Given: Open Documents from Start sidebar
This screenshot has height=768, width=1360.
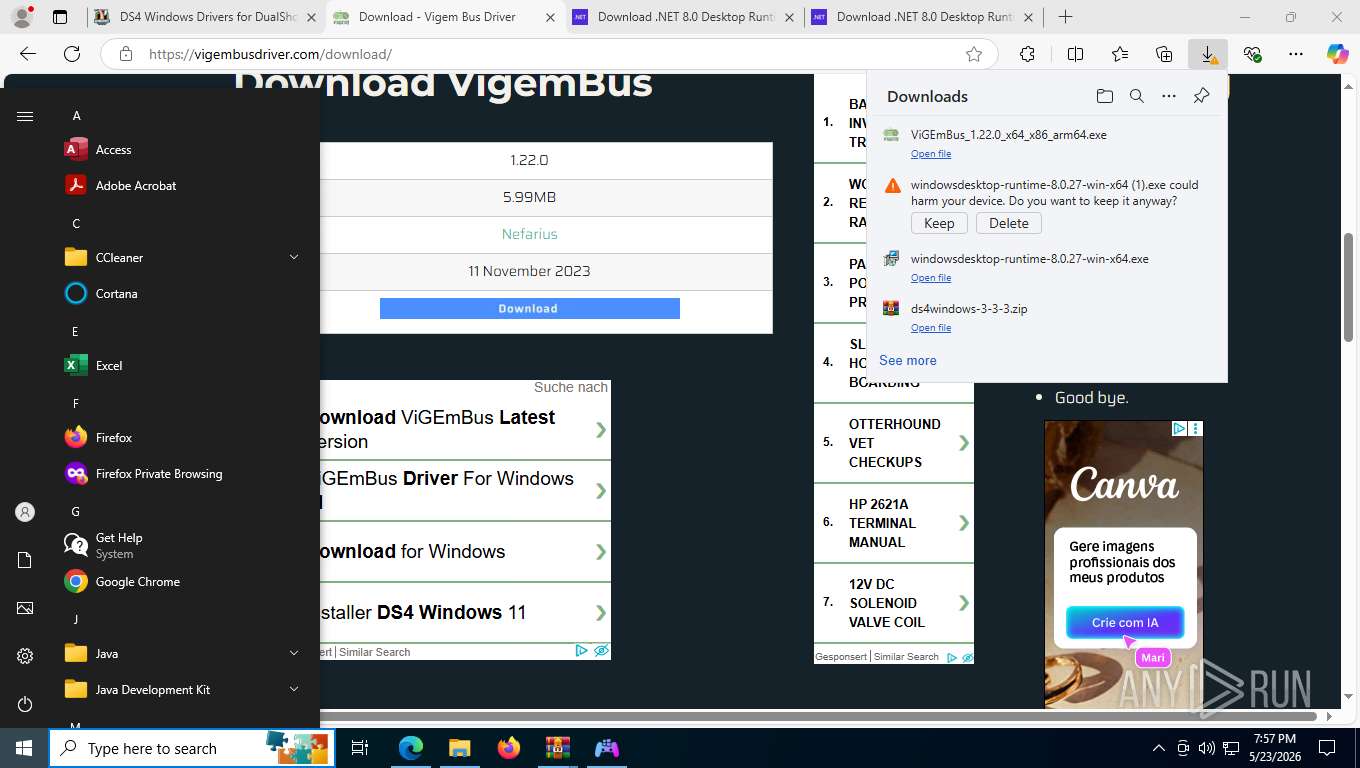Looking at the screenshot, I should click(x=25, y=560).
